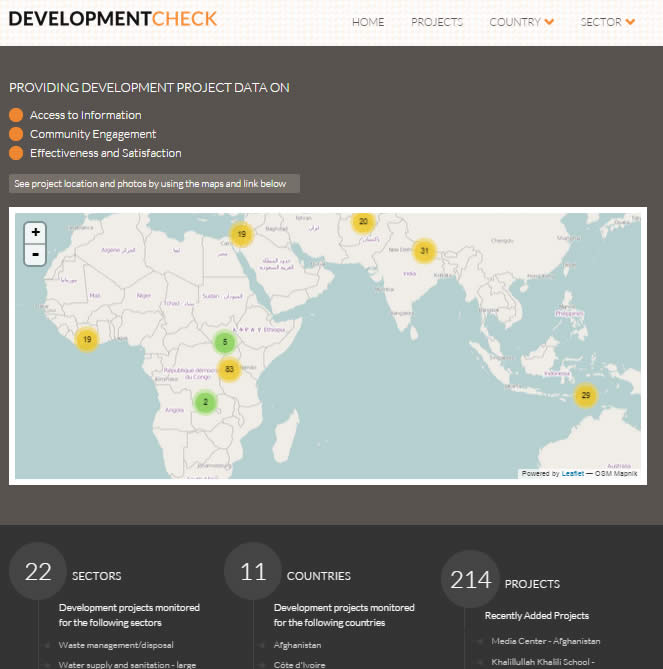Image resolution: width=663 pixels, height=669 pixels.
Task: Open the cluster marker 83 in East Africa
Action: [229, 369]
